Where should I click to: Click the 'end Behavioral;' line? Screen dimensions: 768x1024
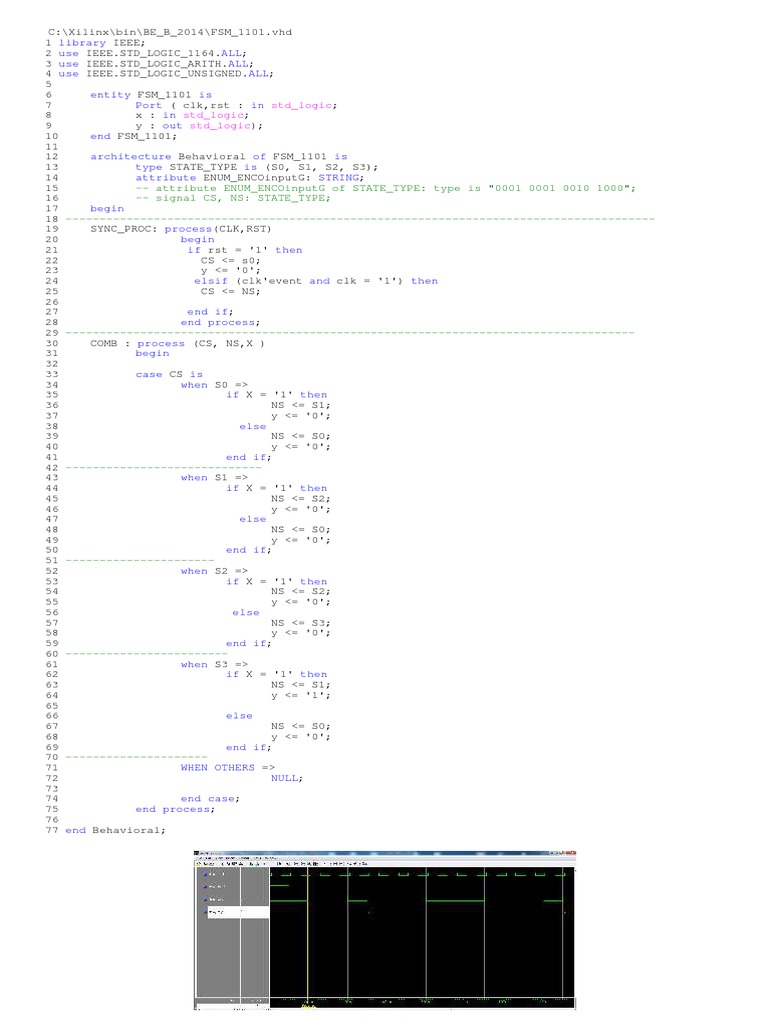pos(114,830)
